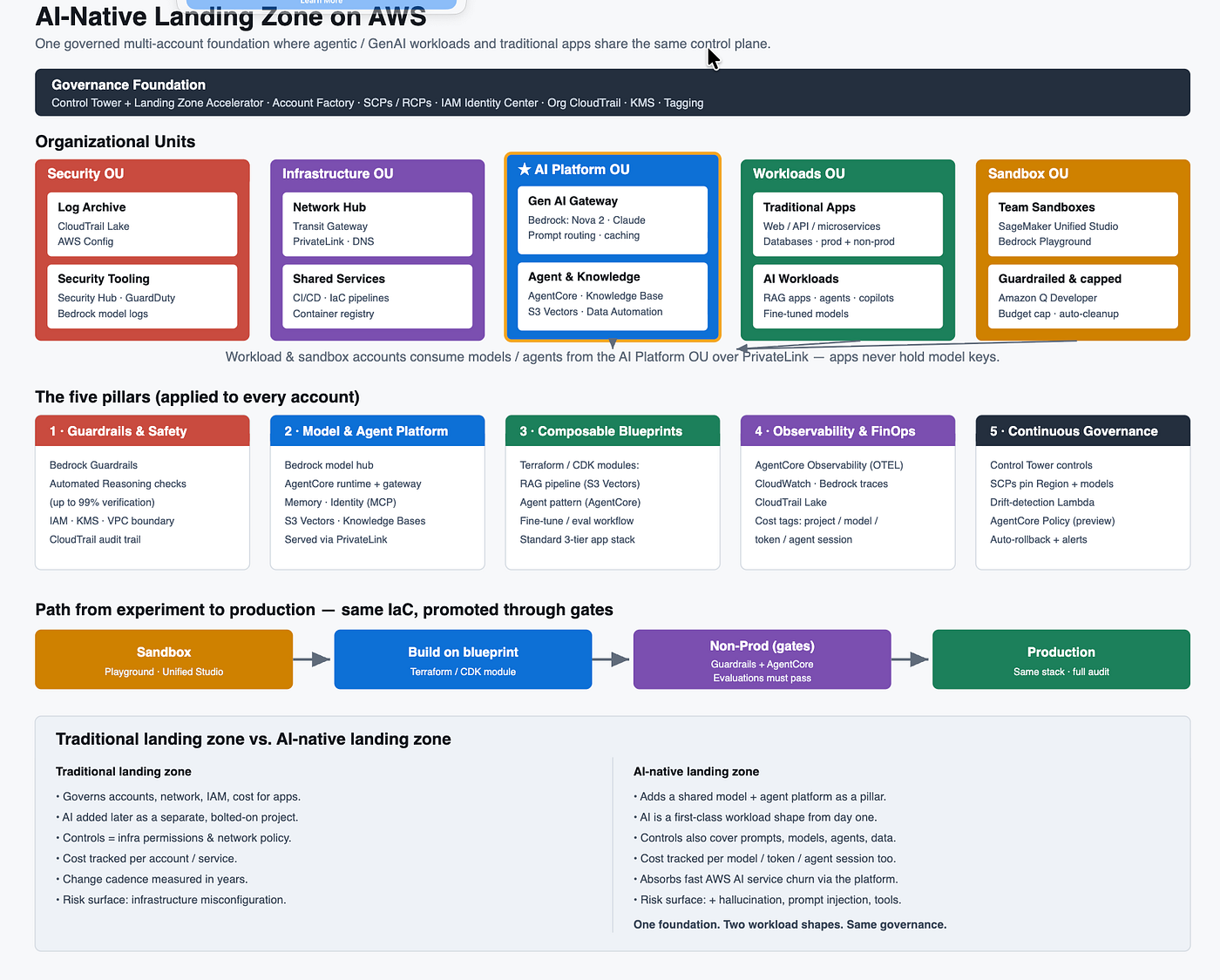
Task: Click the Sandbox pipeline stage box
Action: click(164, 659)
